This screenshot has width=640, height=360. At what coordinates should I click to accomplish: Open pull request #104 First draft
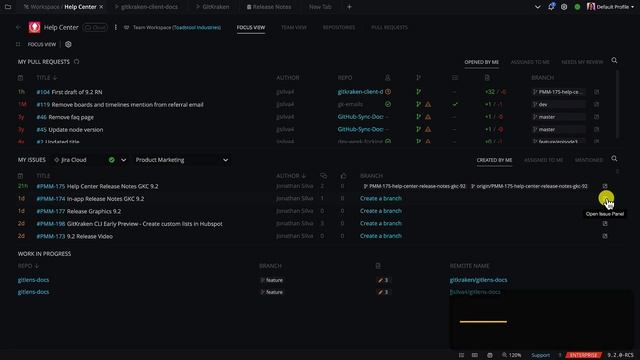[69, 92]
